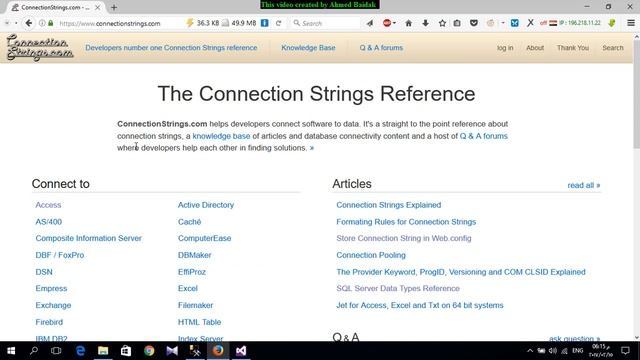
Task: Click the green padlock security icon
Action: [51, 23]
